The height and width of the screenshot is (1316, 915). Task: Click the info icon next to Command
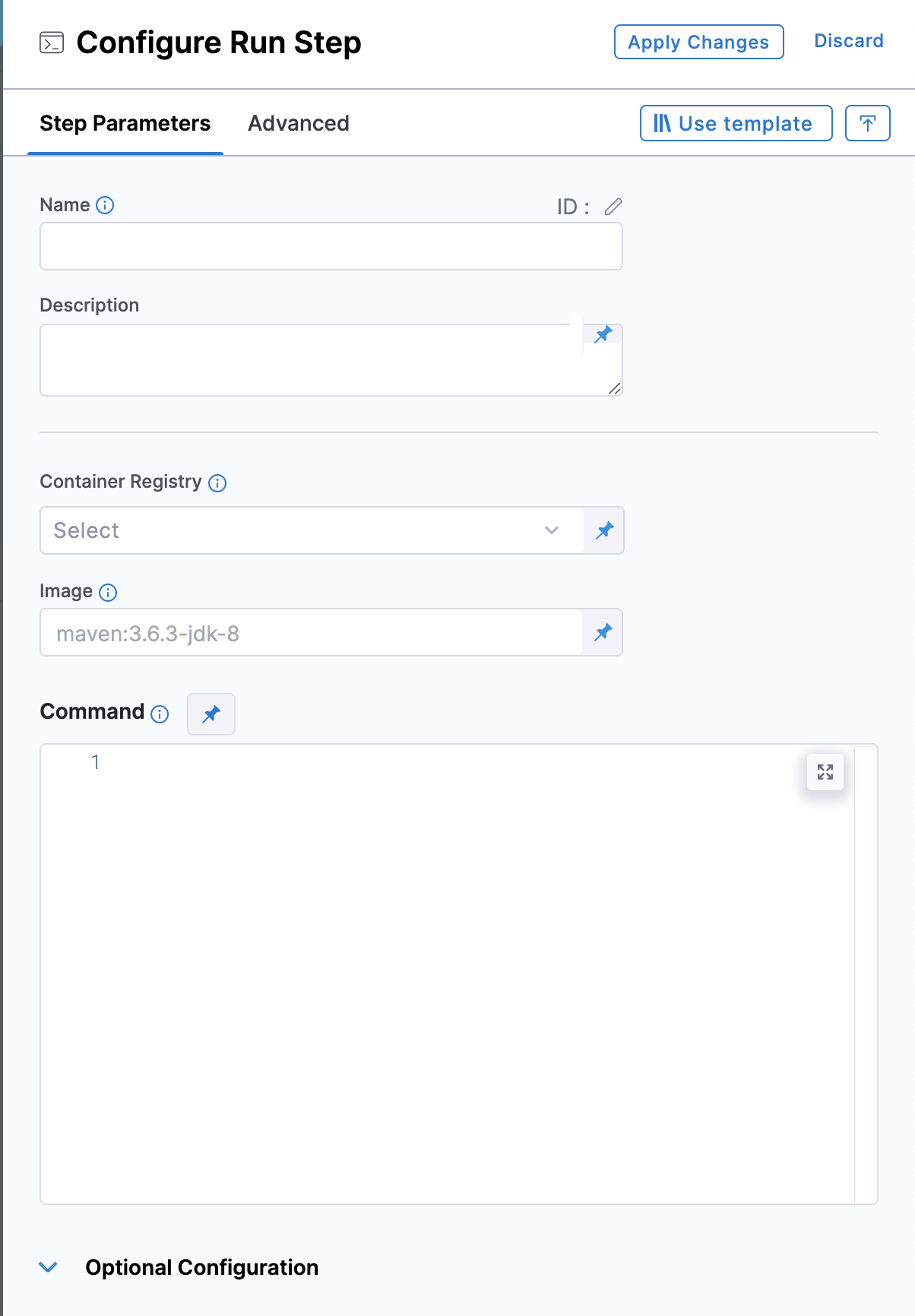point(160,714)
